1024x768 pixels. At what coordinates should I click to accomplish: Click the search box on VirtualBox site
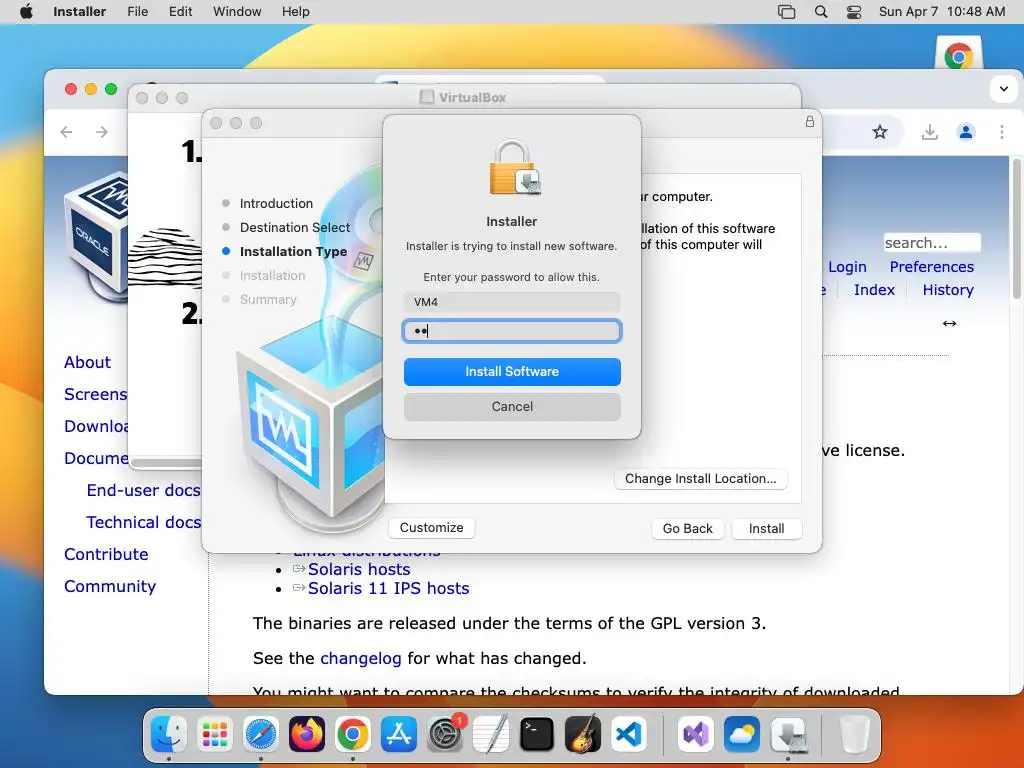(x=932, y=242)
